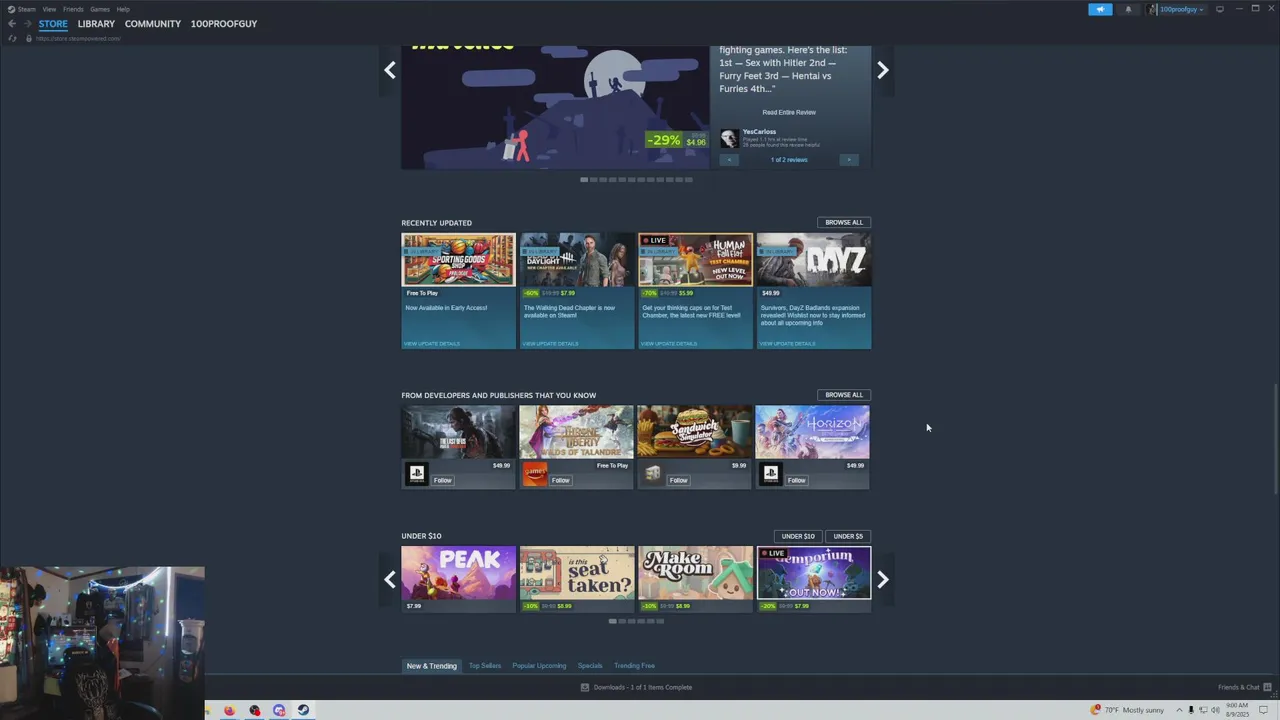The width and height of the screenshot is (1280, 720).
Task: Select the New & Trending tab
Action: click(431, 666)
